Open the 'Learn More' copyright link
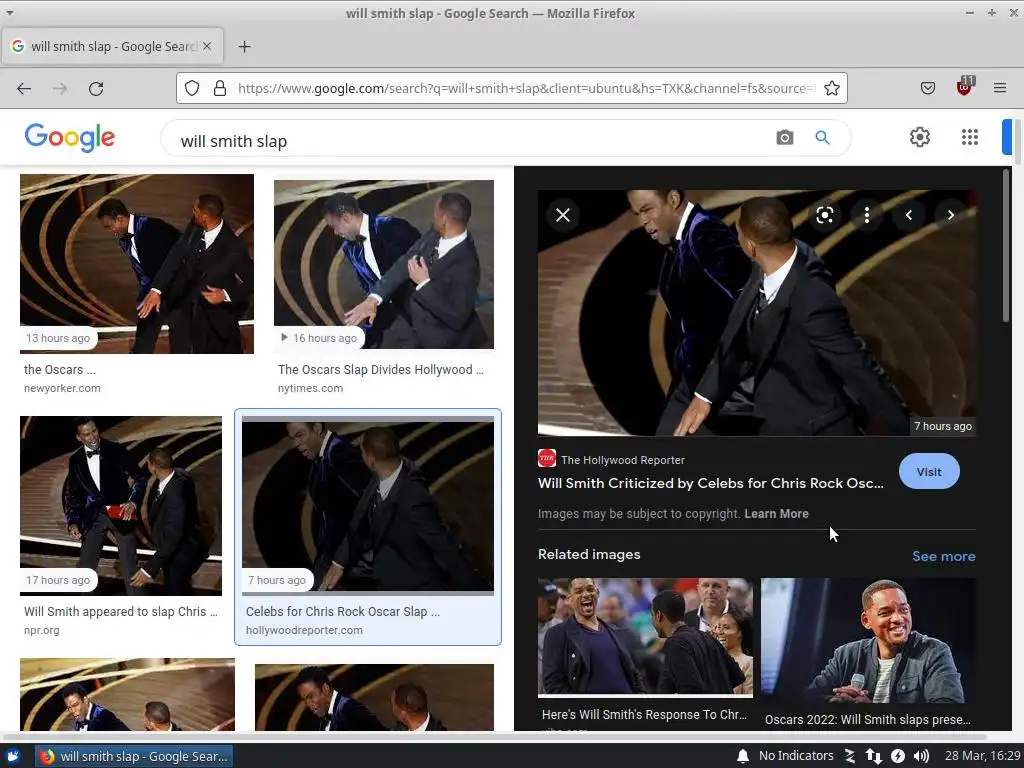 click(x=776, y=514)
